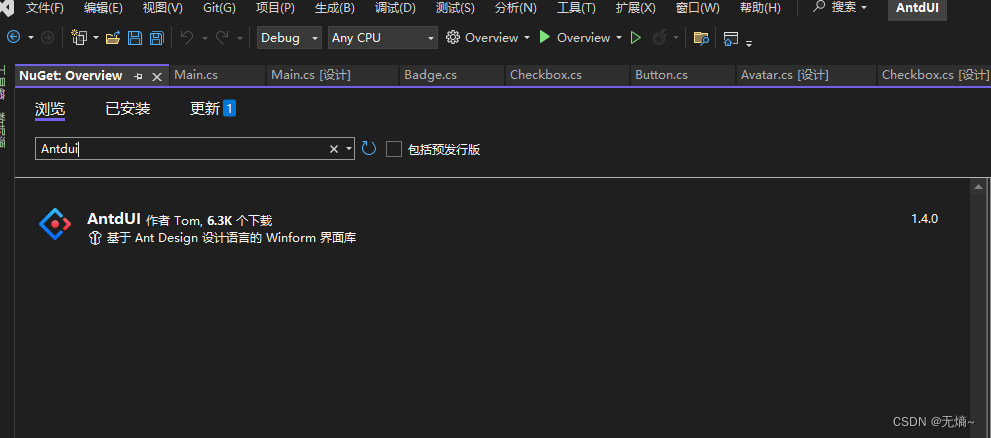This screenshot has width=991, height=438.
Task: Click the Start Without Debugging outline play icon
Action: (636, 38)
